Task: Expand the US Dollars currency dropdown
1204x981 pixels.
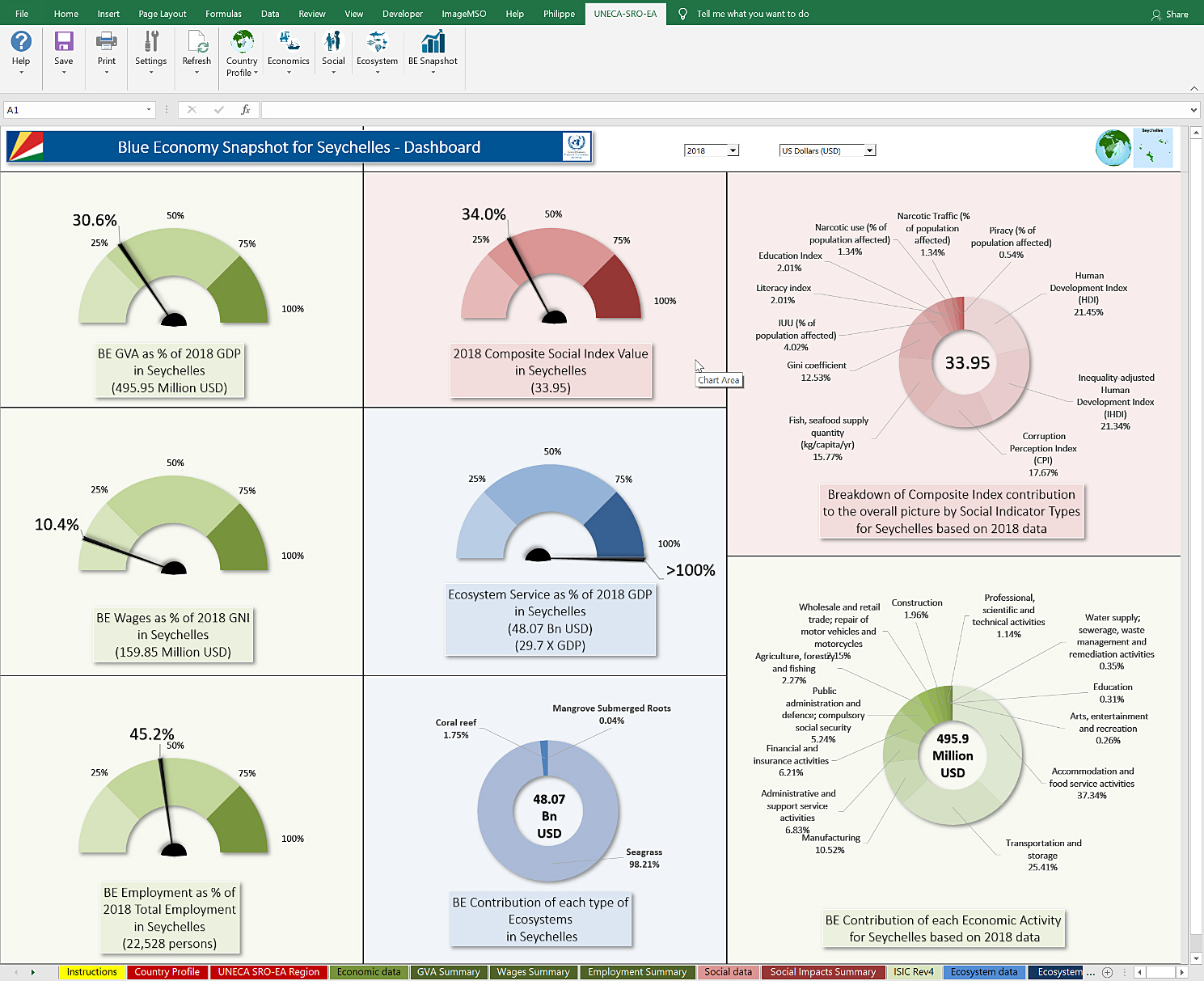Action: click(x=869, y=150)
